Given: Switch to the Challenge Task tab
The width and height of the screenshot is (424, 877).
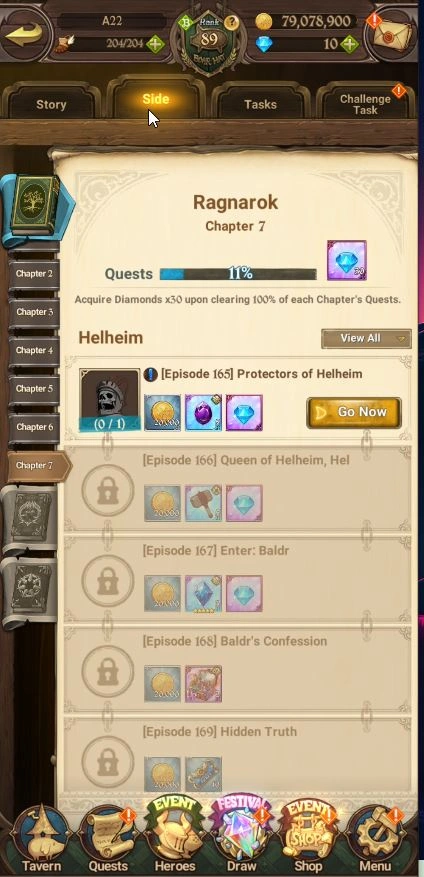Looking at the screenshot, I should (365, 104).
